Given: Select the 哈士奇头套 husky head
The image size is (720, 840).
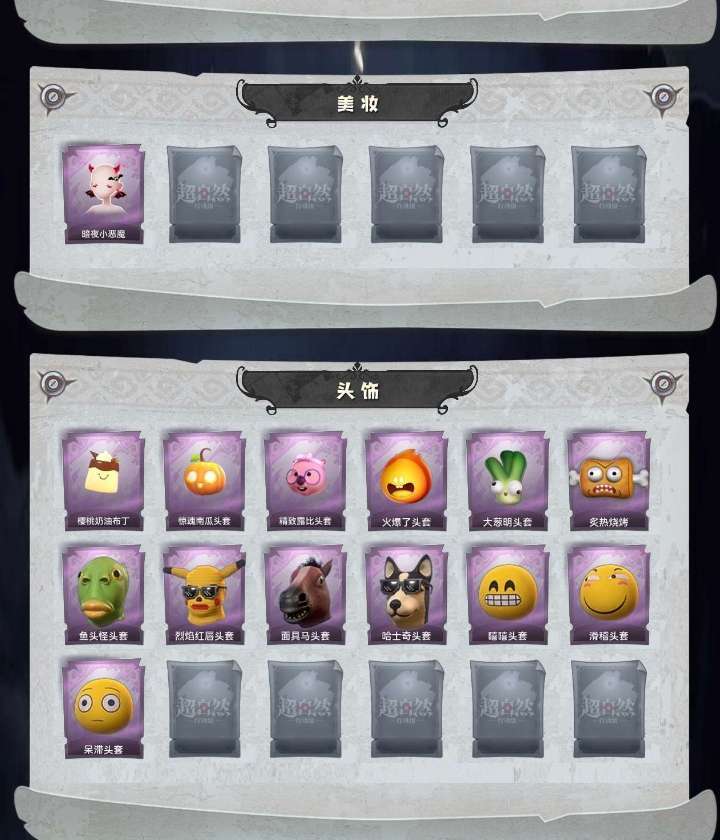Looking at the screenshot, I should pos(406,595).
